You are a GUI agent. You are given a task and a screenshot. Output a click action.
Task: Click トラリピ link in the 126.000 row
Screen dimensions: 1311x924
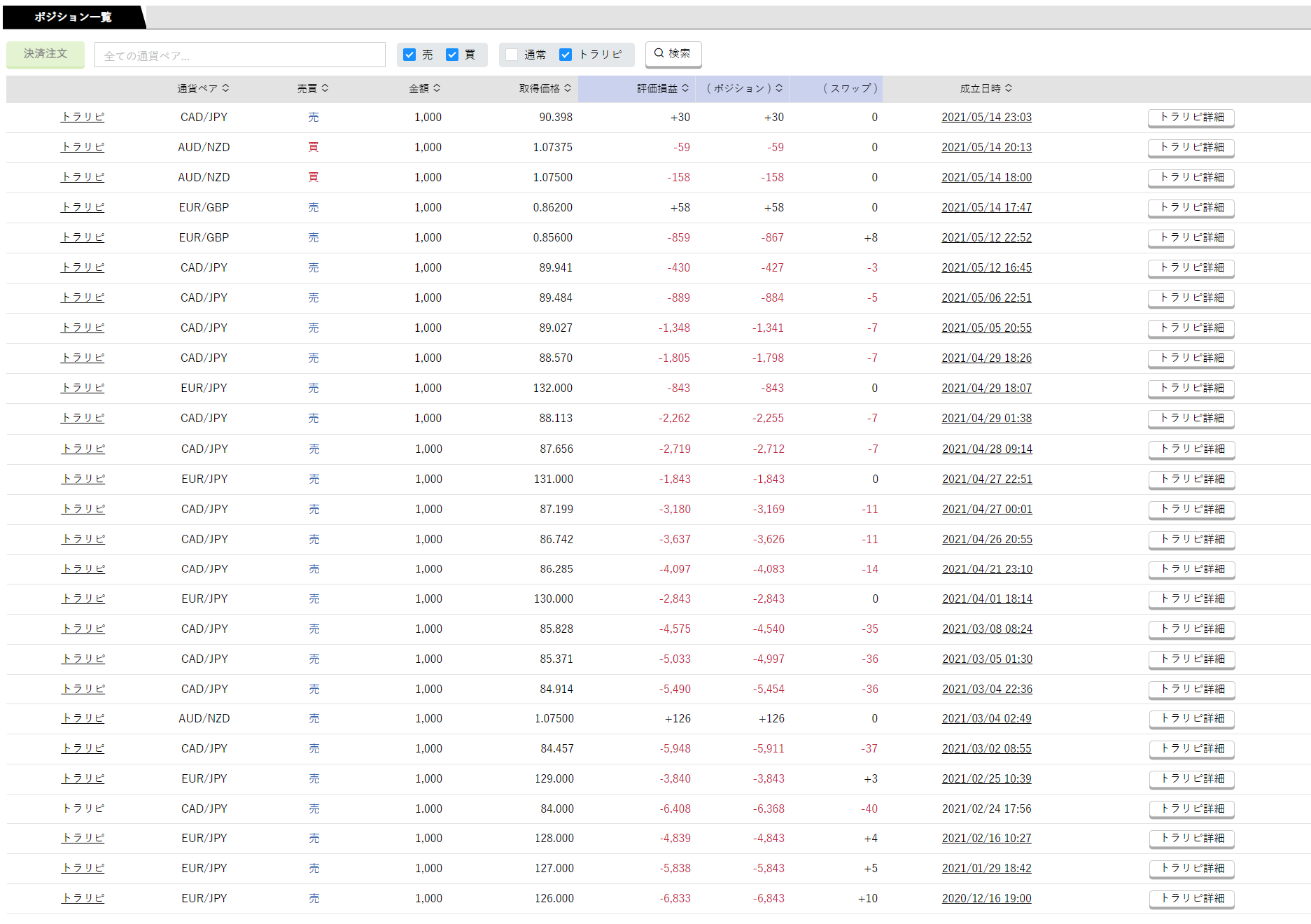click(83, 899)
